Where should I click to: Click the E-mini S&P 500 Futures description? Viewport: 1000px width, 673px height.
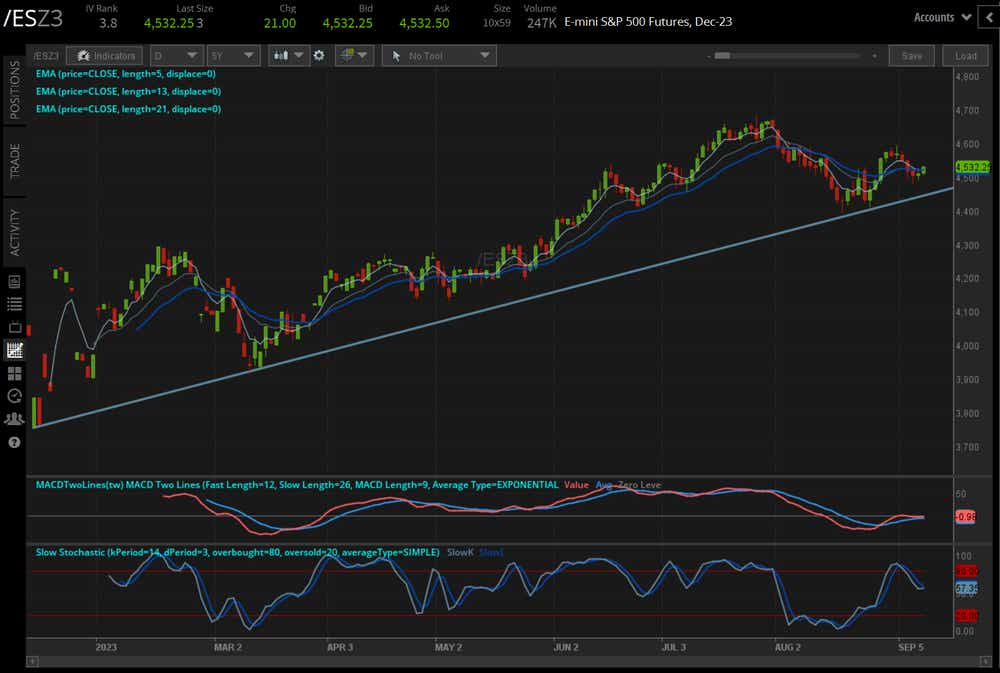click(648, 22)
